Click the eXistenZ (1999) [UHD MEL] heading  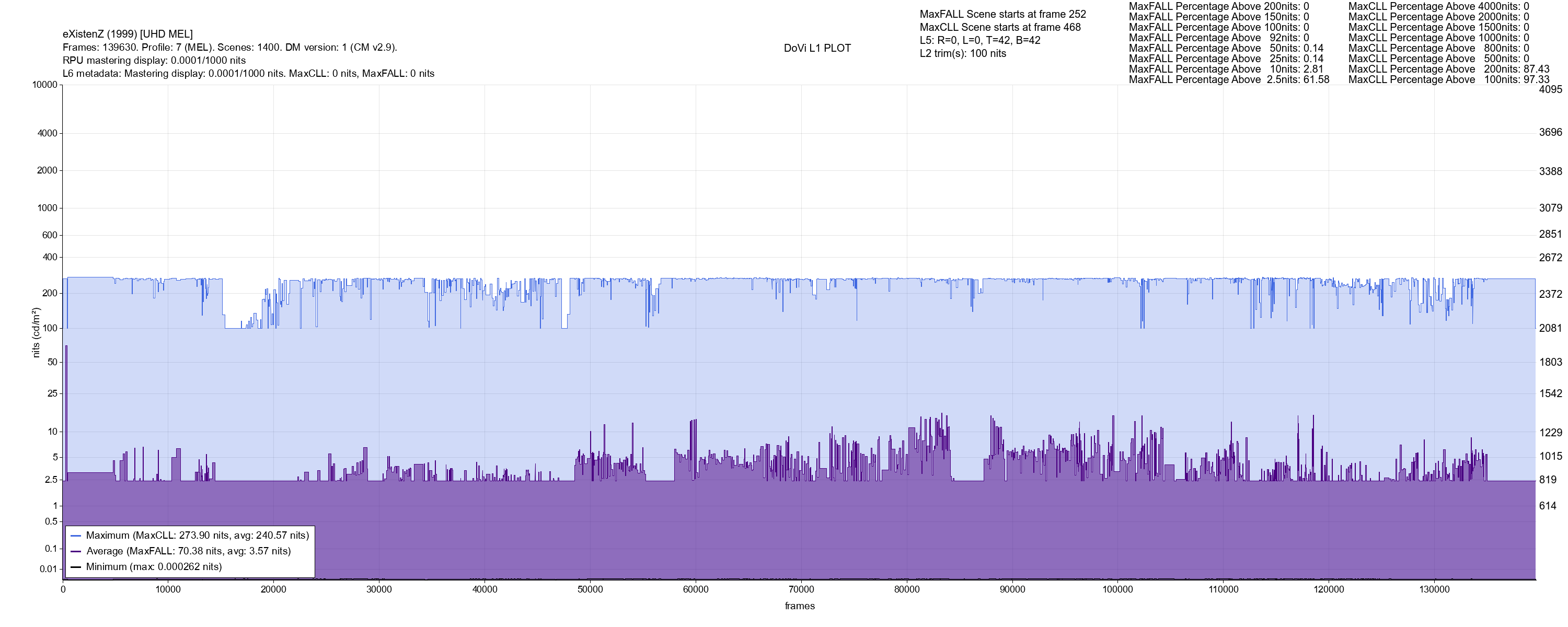tap(127, 34)
